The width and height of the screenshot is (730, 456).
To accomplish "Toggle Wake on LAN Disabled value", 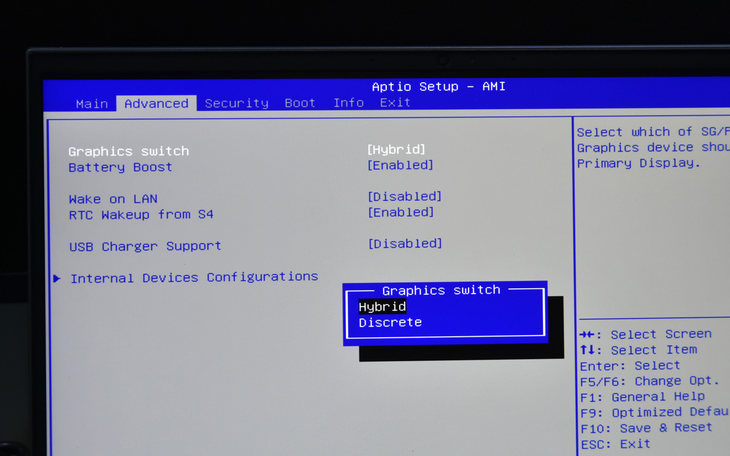I will click(404, 197).
